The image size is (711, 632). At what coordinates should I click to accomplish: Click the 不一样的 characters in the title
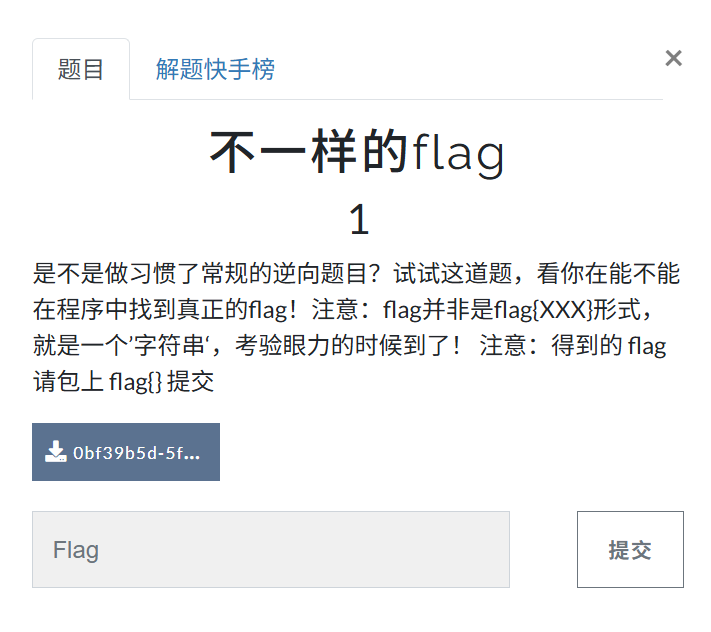coord(309,152)
